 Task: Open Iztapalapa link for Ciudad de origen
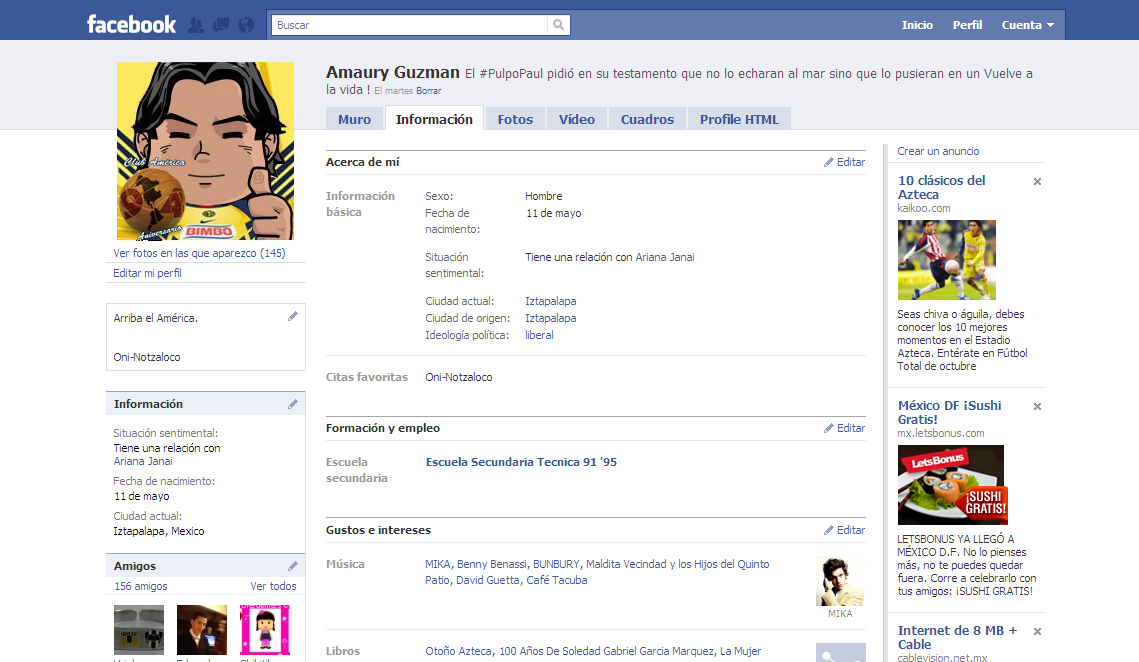pyautogui.click(x=551, y=318)
